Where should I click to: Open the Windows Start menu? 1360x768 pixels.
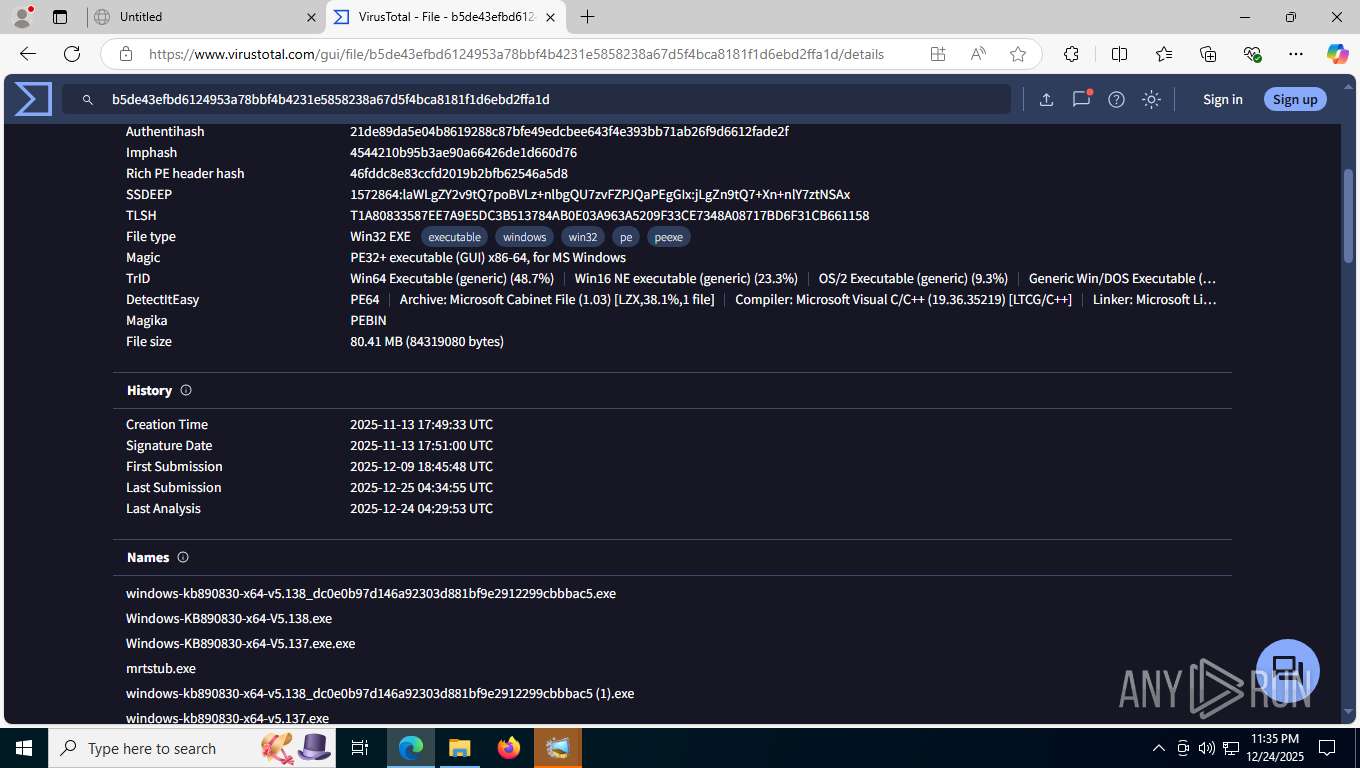click(x=23, y=748)
